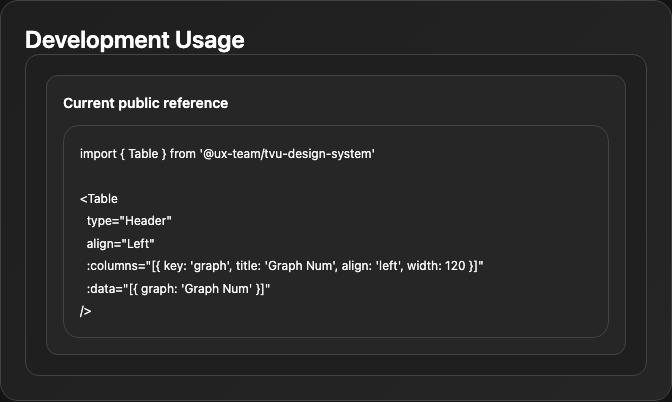672x402 pixels.
Task: Click the word Table in the import braces
Action: pyautogui.click(x=143, y=154)
